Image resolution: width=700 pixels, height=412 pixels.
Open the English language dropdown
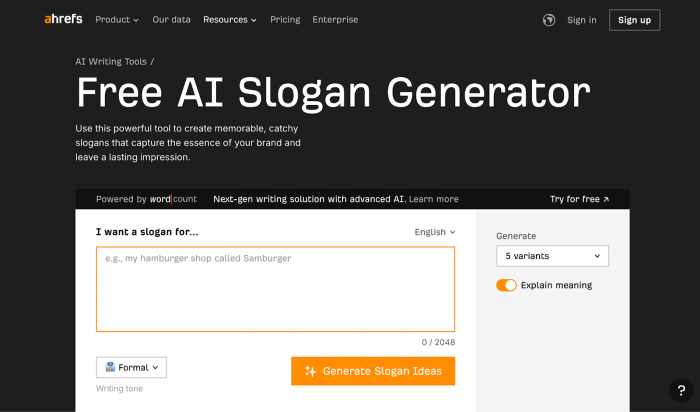[x=434, y=232]
